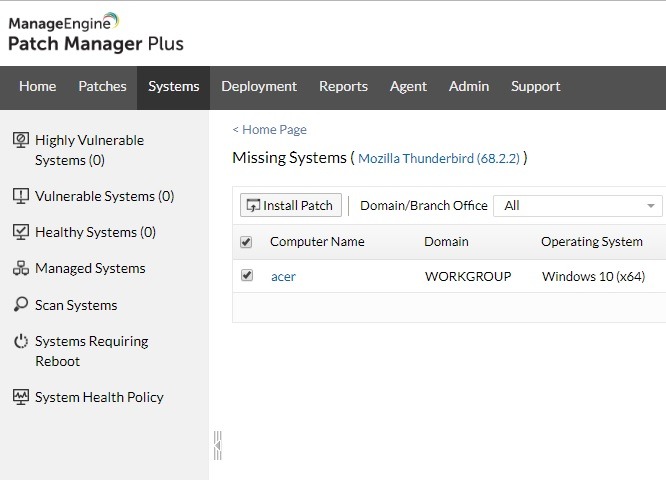This screenshot has width=666, height=480.
Task: Click the Install Patch button
Action: click(x=290, y=206)
